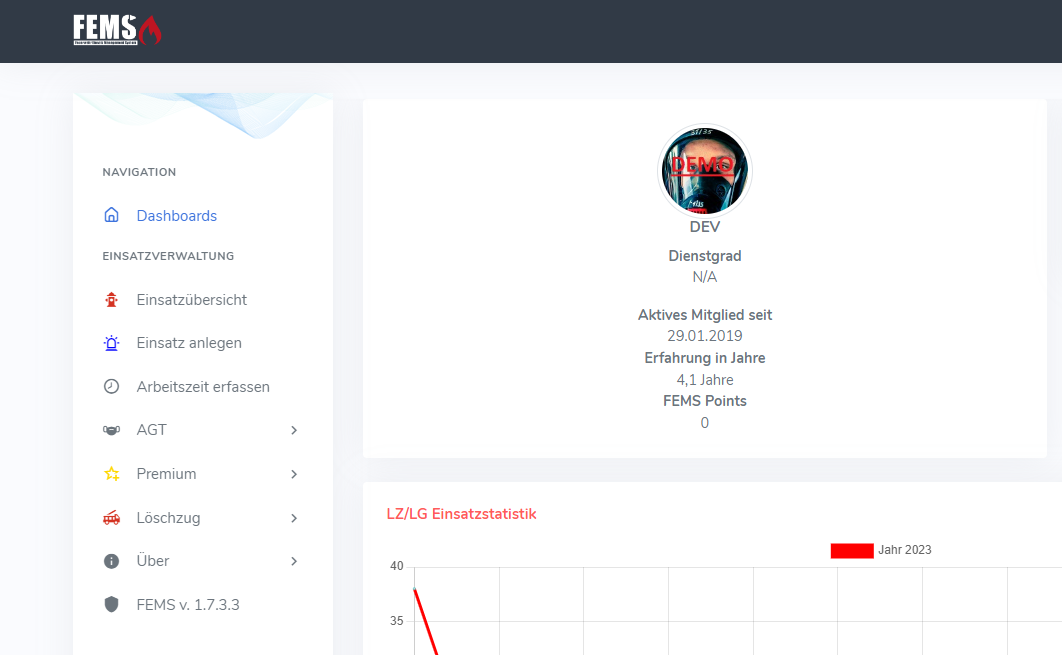Open the Dashboards menu item

coord(177,215)
